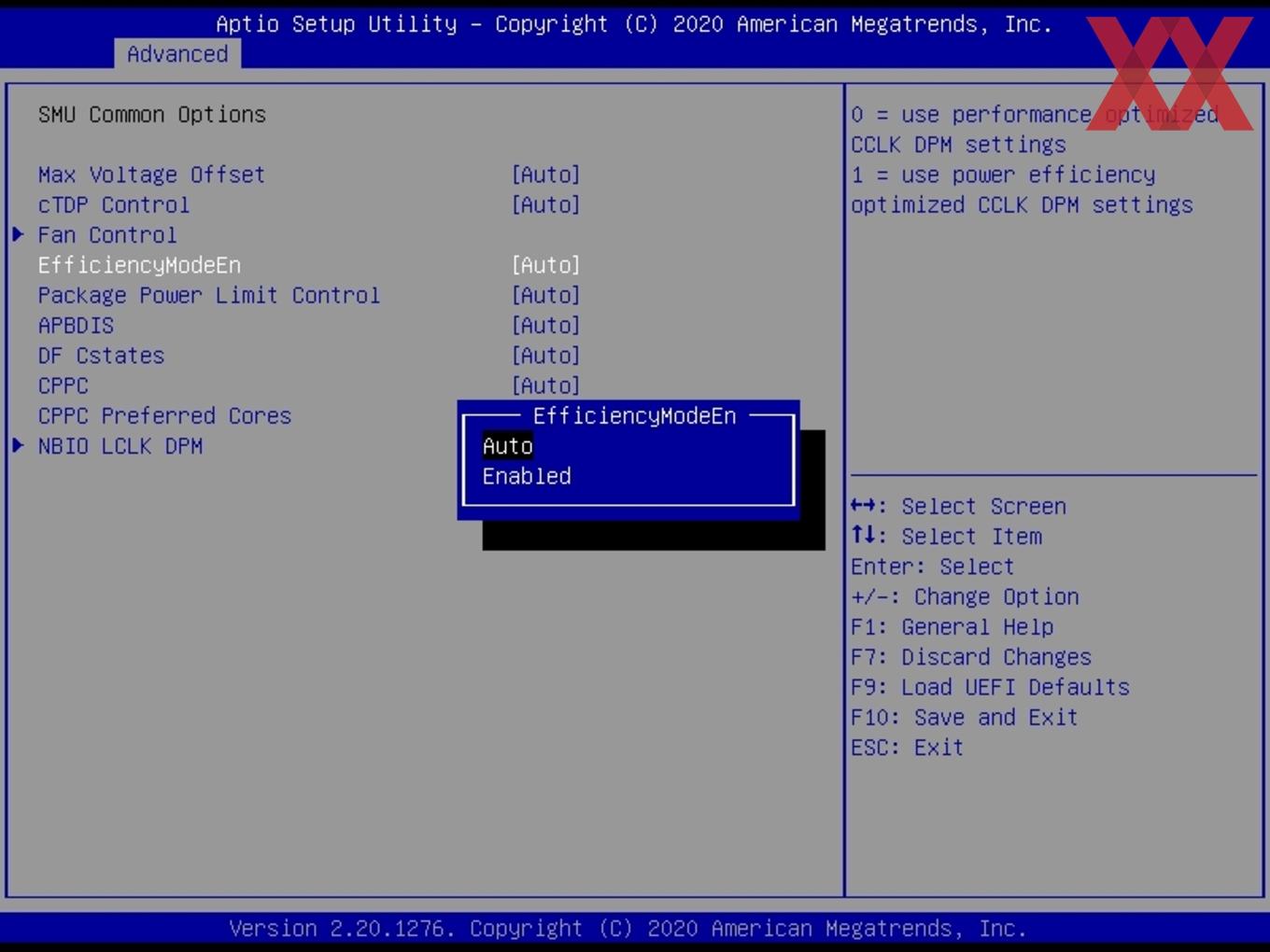Click the +/-: Change Option hint

965,596
